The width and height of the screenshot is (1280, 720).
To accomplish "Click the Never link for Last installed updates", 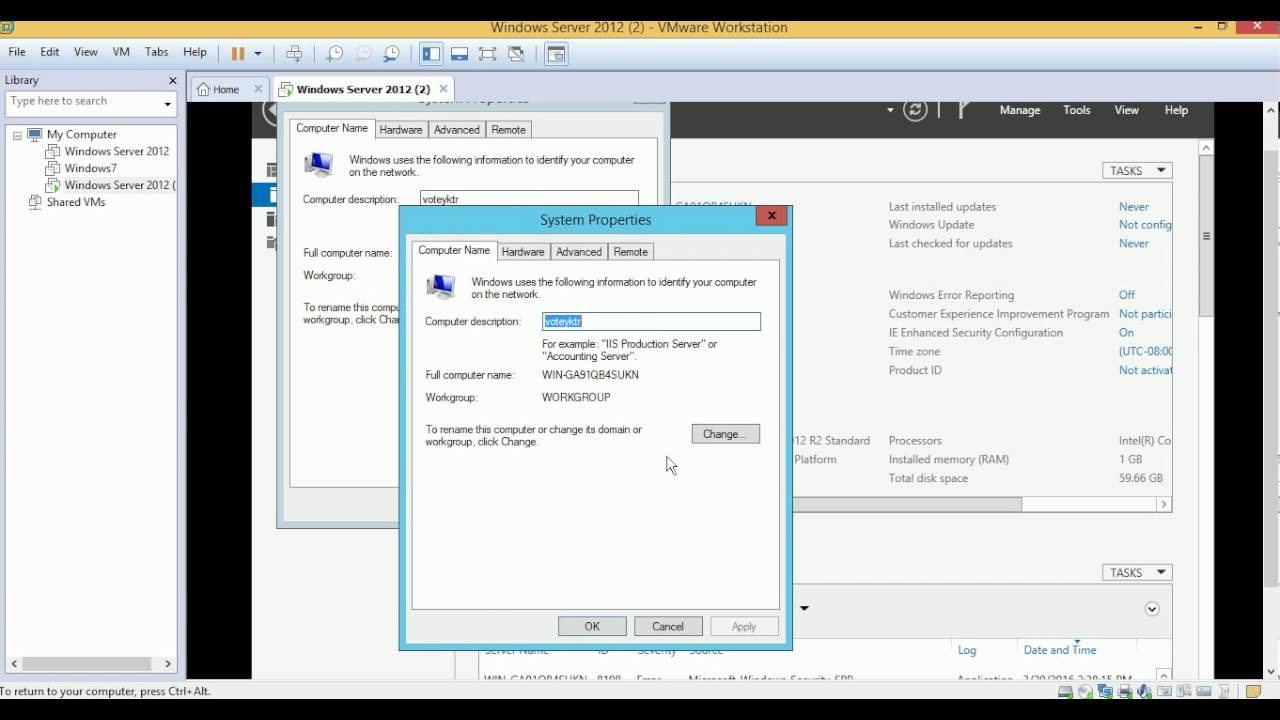I will [x=1134, y=207].
